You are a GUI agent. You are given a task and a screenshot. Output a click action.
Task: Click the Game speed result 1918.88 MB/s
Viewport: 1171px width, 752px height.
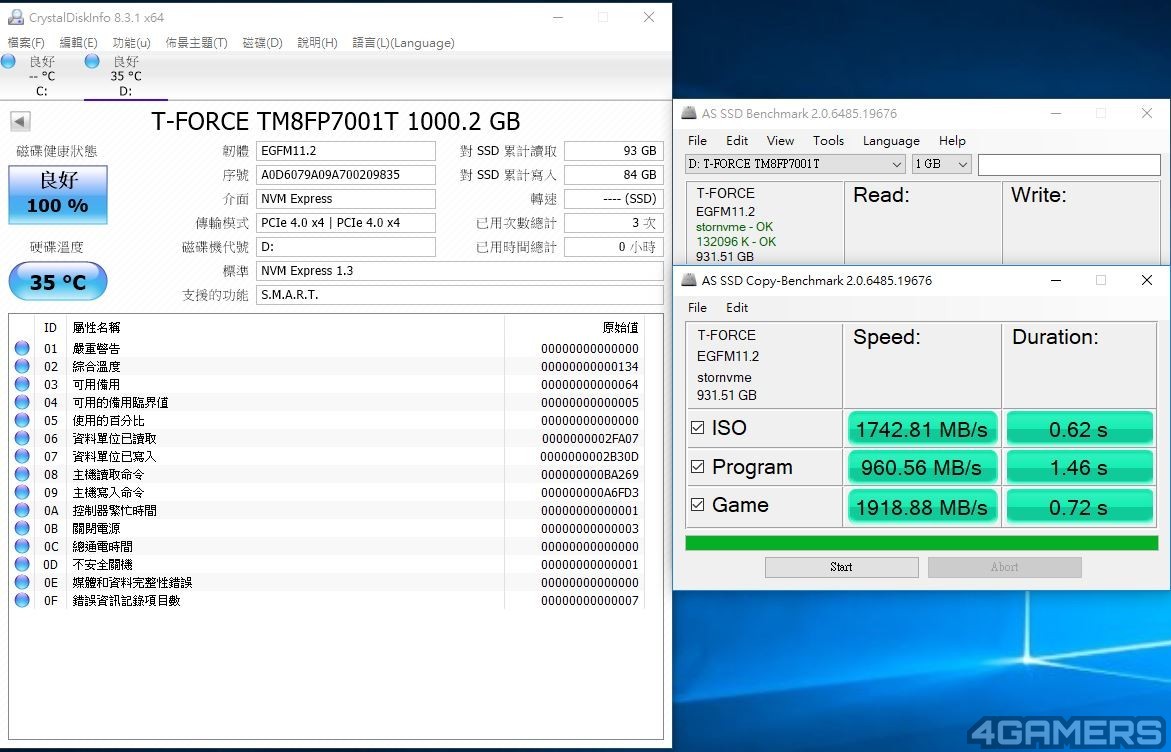pyautogui.click(x=922, y=506)
